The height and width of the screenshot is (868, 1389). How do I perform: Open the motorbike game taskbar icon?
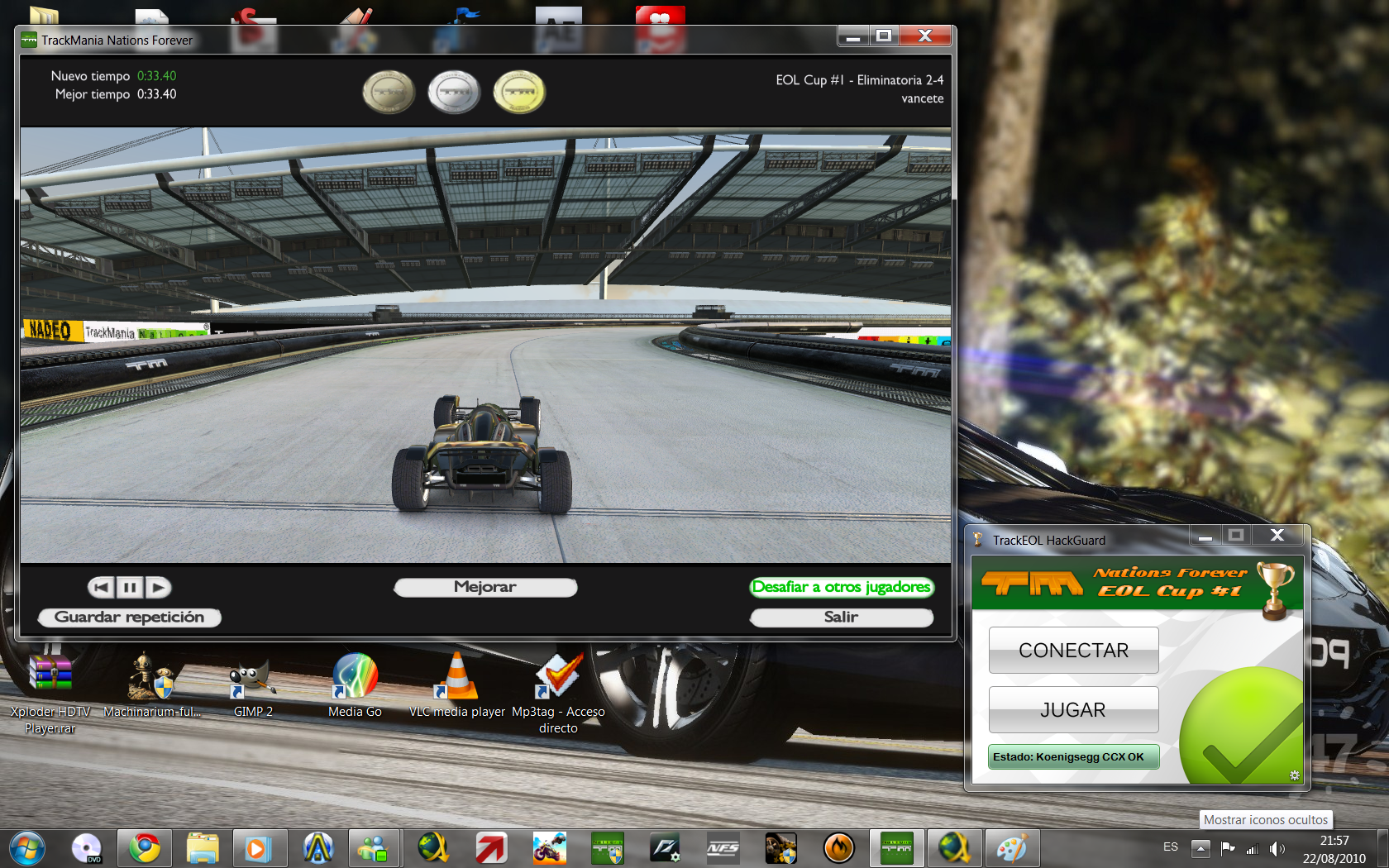pos(549,848)
